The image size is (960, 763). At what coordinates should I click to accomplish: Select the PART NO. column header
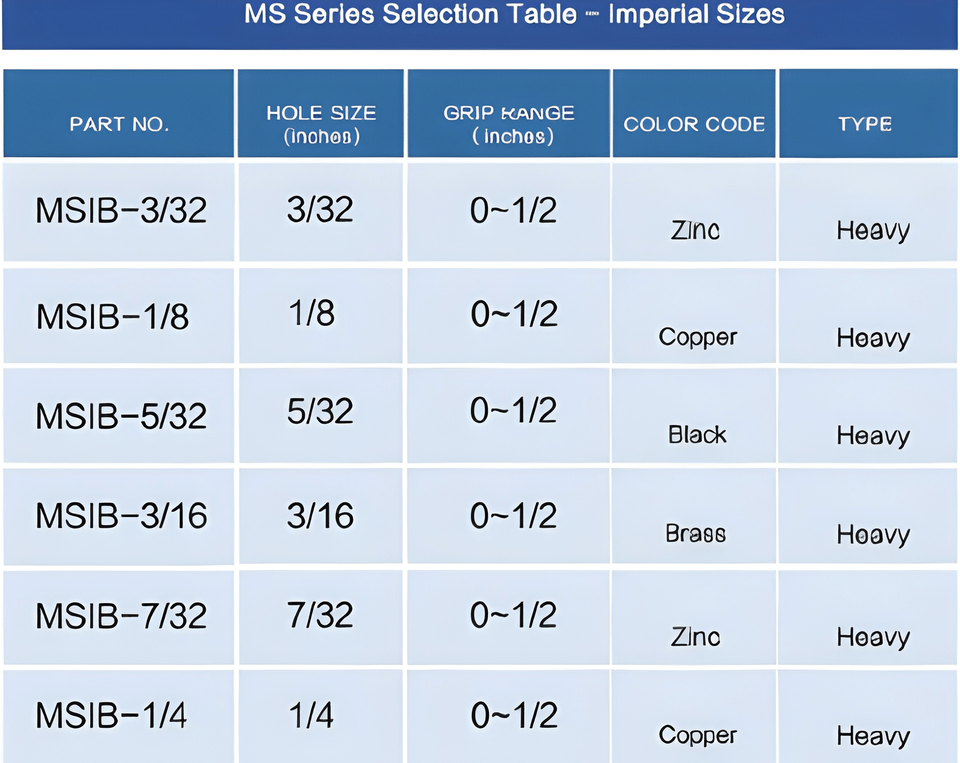(119, 124)
